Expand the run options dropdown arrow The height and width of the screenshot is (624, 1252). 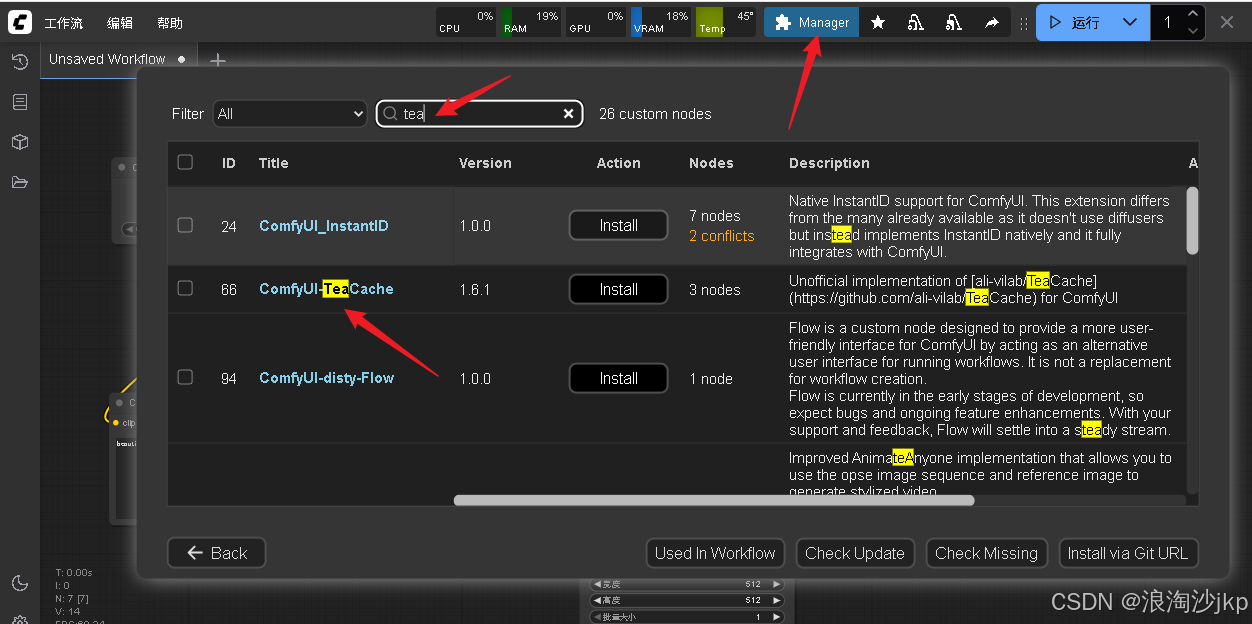point(1130,22)
